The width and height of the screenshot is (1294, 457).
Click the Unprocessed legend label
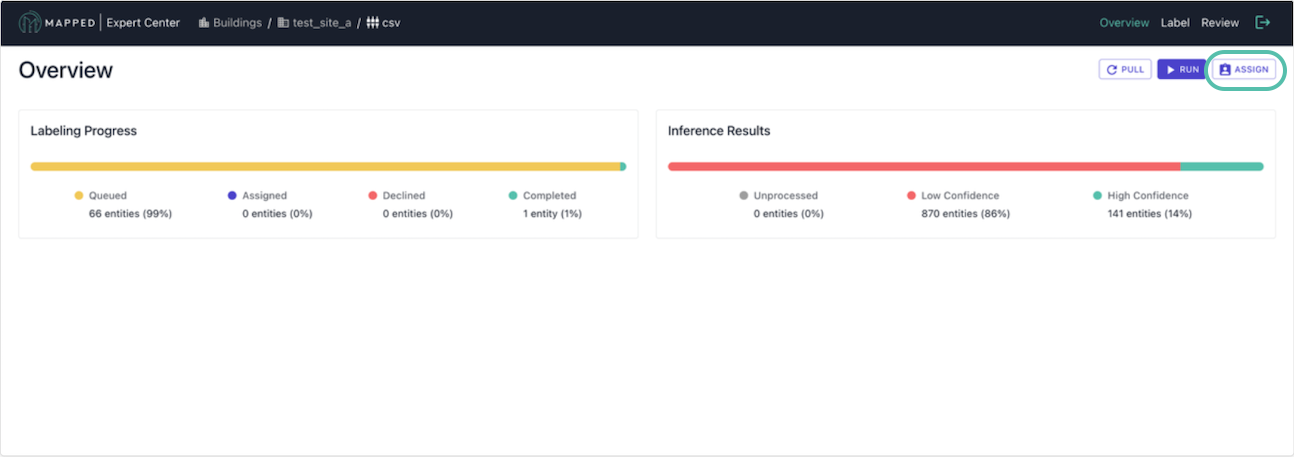(x=786, y=196)
